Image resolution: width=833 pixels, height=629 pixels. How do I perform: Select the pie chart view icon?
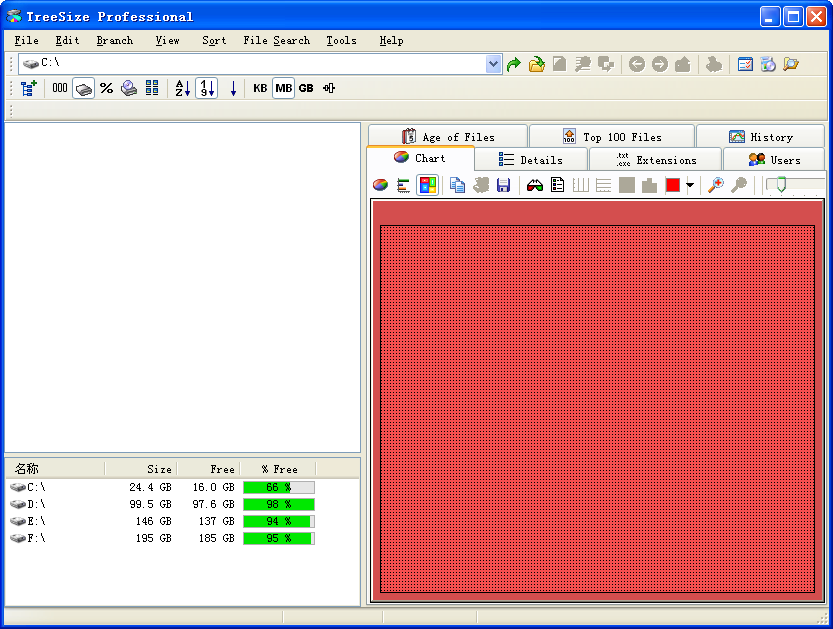click(380, 185)
